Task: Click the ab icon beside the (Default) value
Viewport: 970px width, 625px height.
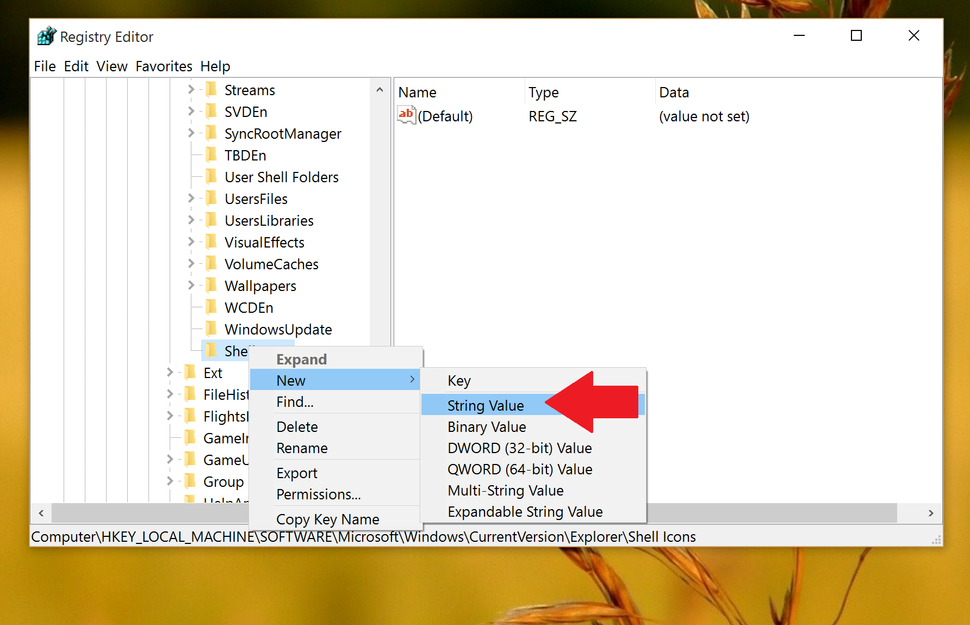Action: pos(406,115)
